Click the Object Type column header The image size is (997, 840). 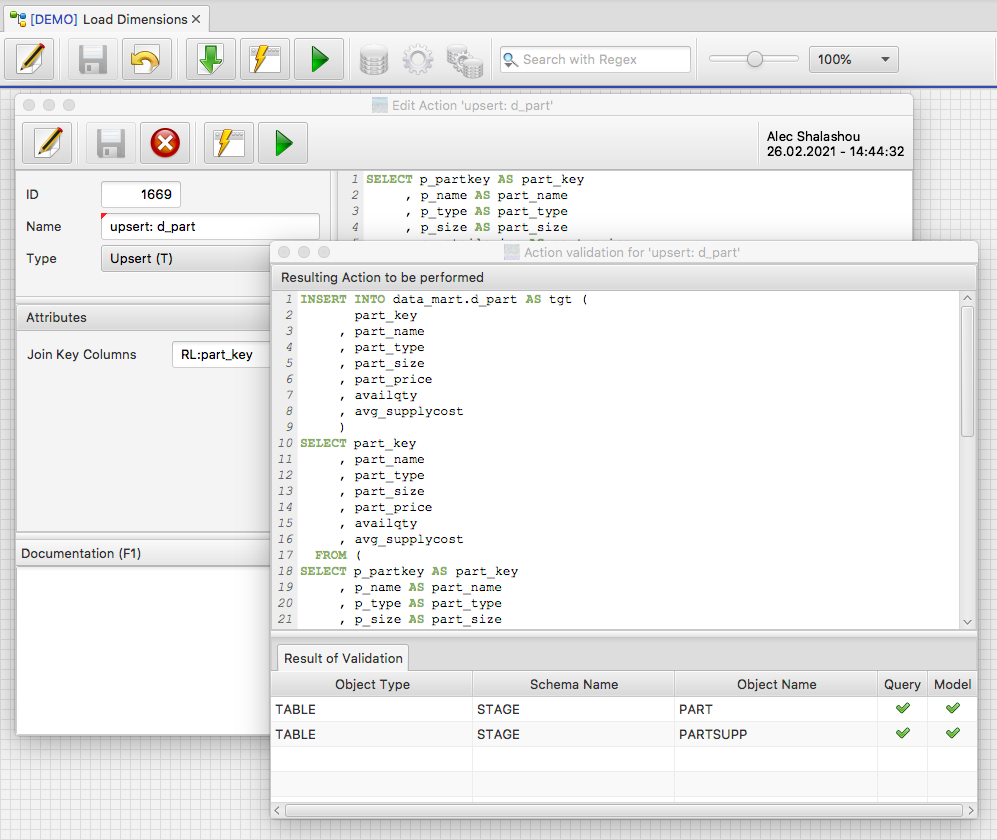[x=371, y=685]
